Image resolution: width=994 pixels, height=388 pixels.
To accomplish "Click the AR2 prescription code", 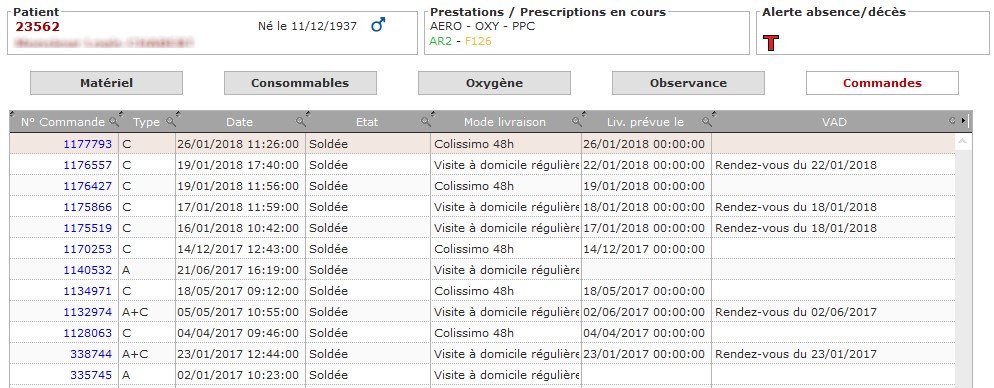I will tap(439, 41).
